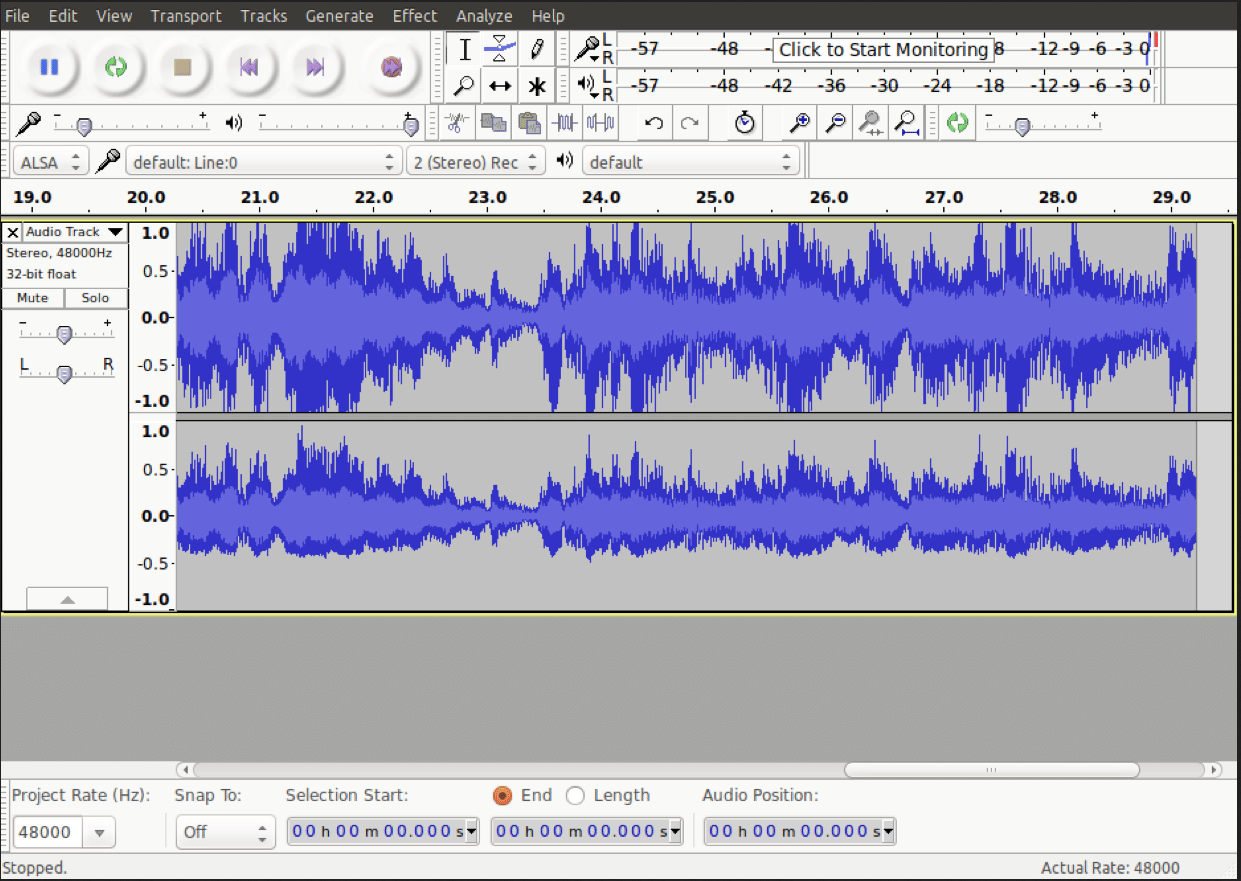This screenshot has height=881, width=1241.
Task: Click the horizontal scrollbar thumb
Action: pyautogui.click(x=992, y=770)
